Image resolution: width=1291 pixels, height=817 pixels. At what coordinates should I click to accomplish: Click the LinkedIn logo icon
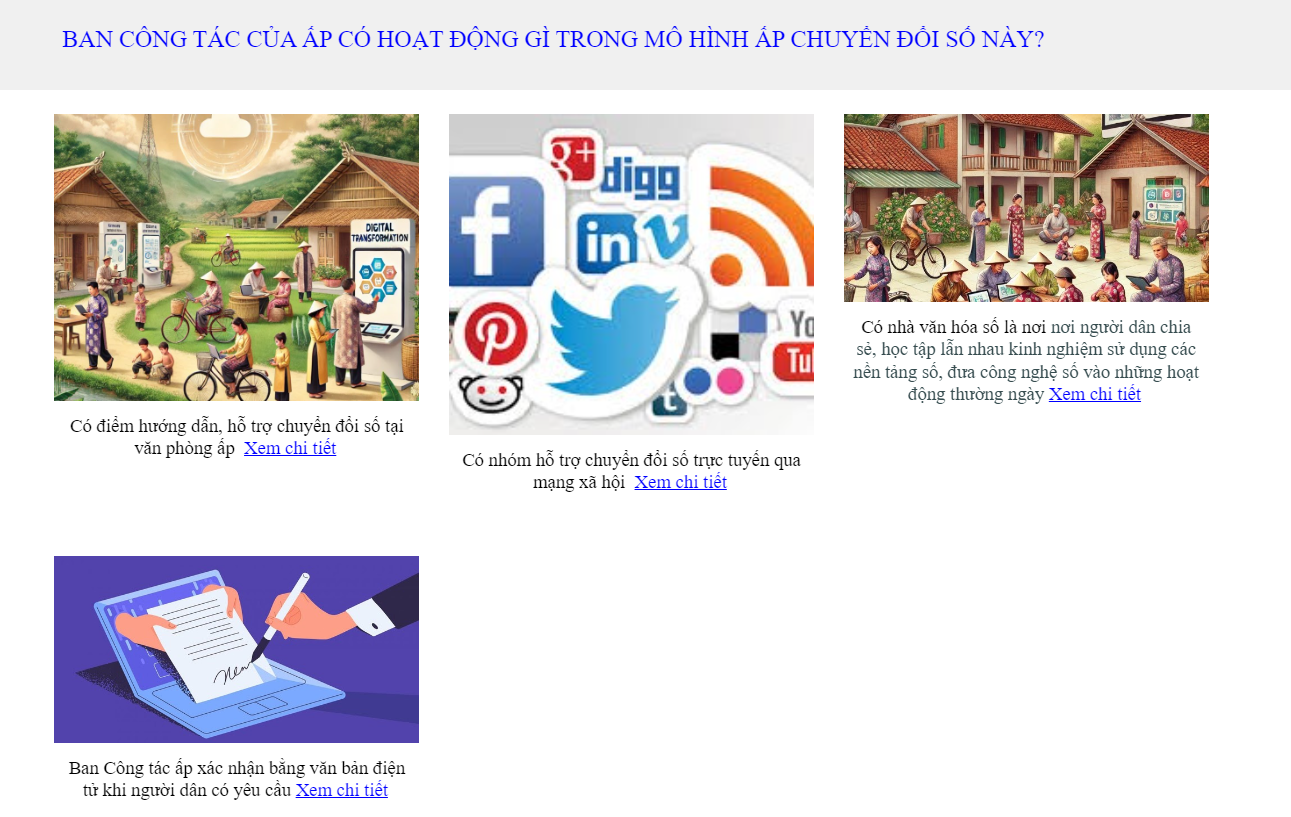[x=607, y=244]
